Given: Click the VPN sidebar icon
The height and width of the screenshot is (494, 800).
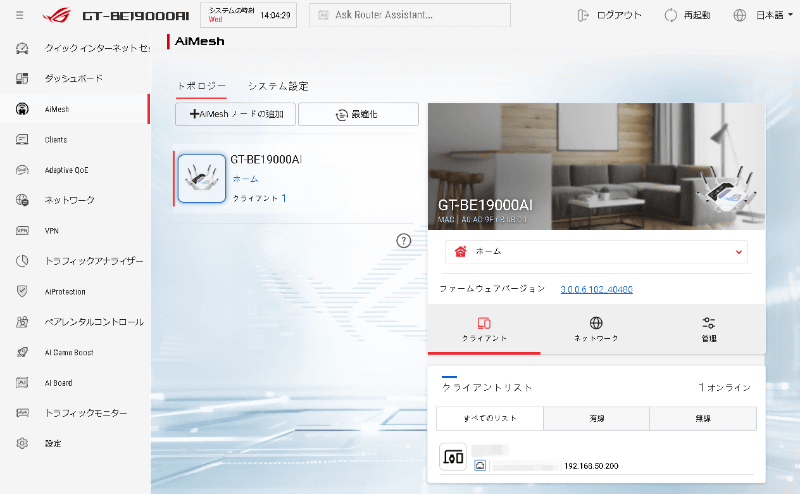Looking at the screenshot, I should pyautogui.click(x=22, y=231).
